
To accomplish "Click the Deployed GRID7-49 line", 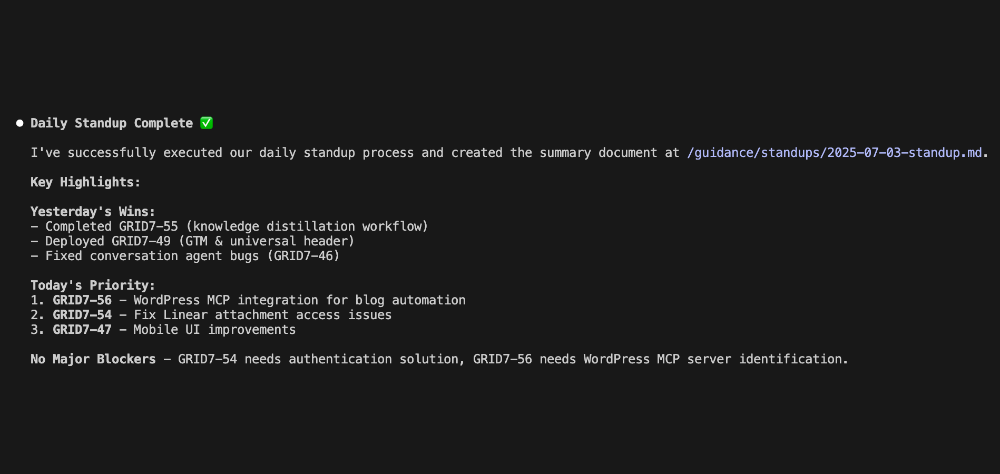I will pyautogui.click(x=193, y=241).
